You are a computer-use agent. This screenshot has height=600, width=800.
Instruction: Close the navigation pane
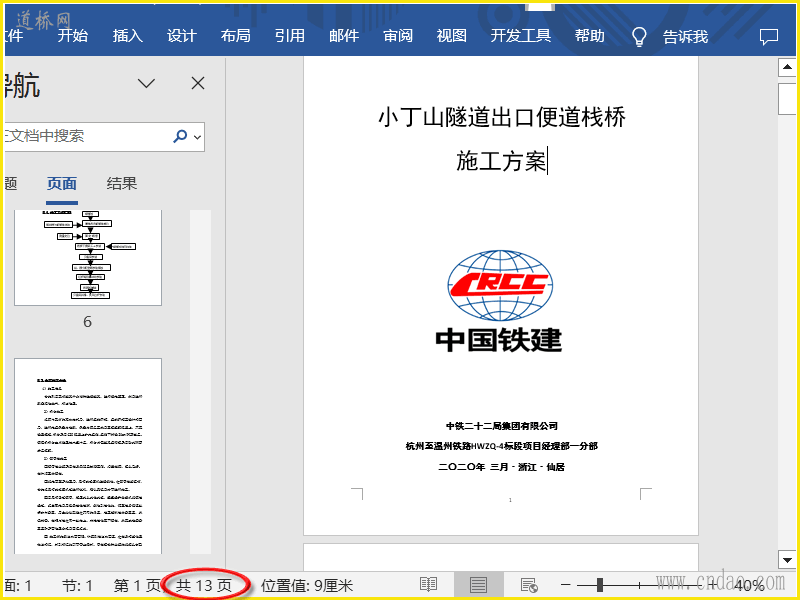pos(198,83)
